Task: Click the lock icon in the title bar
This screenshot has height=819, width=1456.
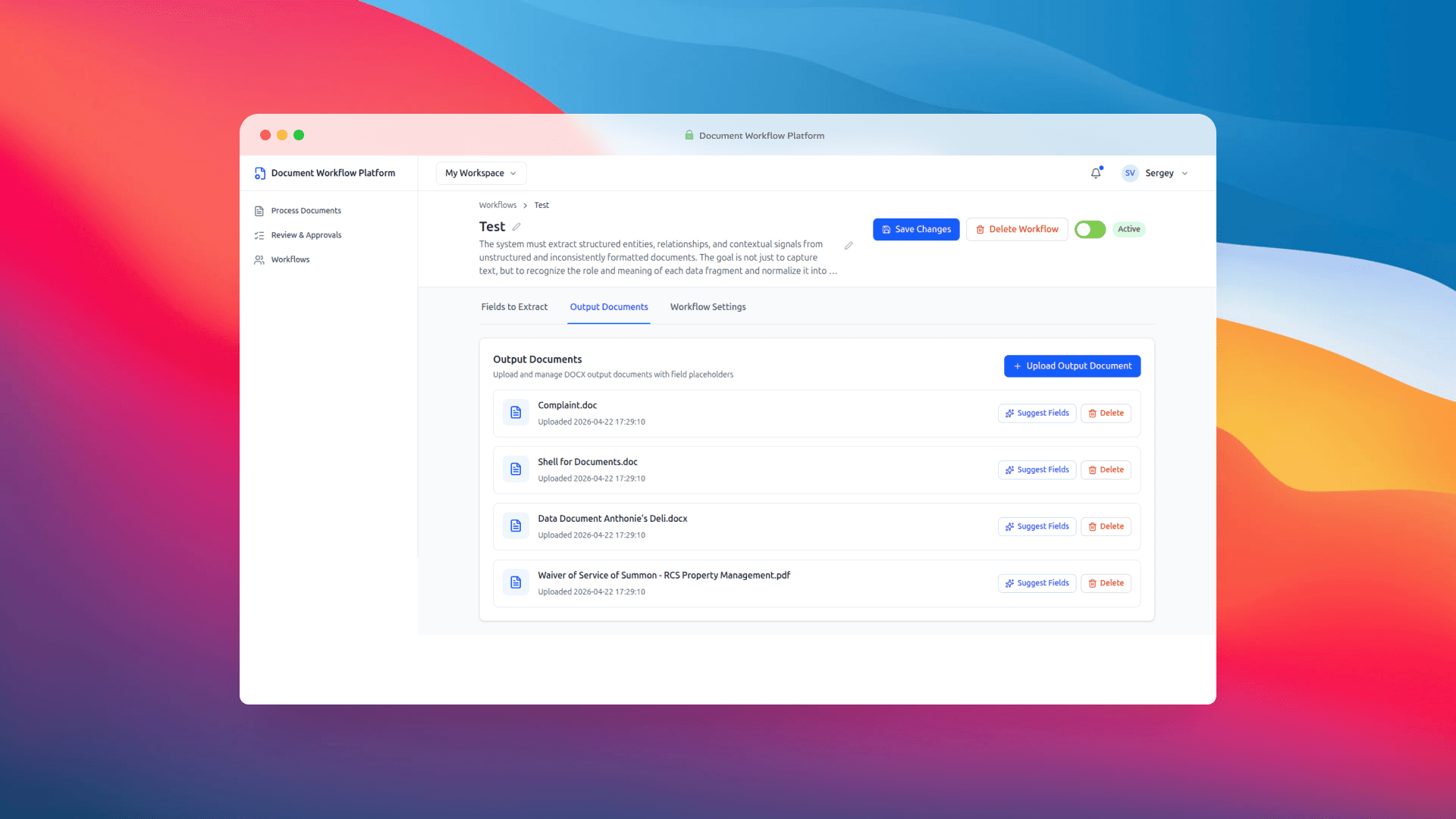Action: click(x=689, y=135)
